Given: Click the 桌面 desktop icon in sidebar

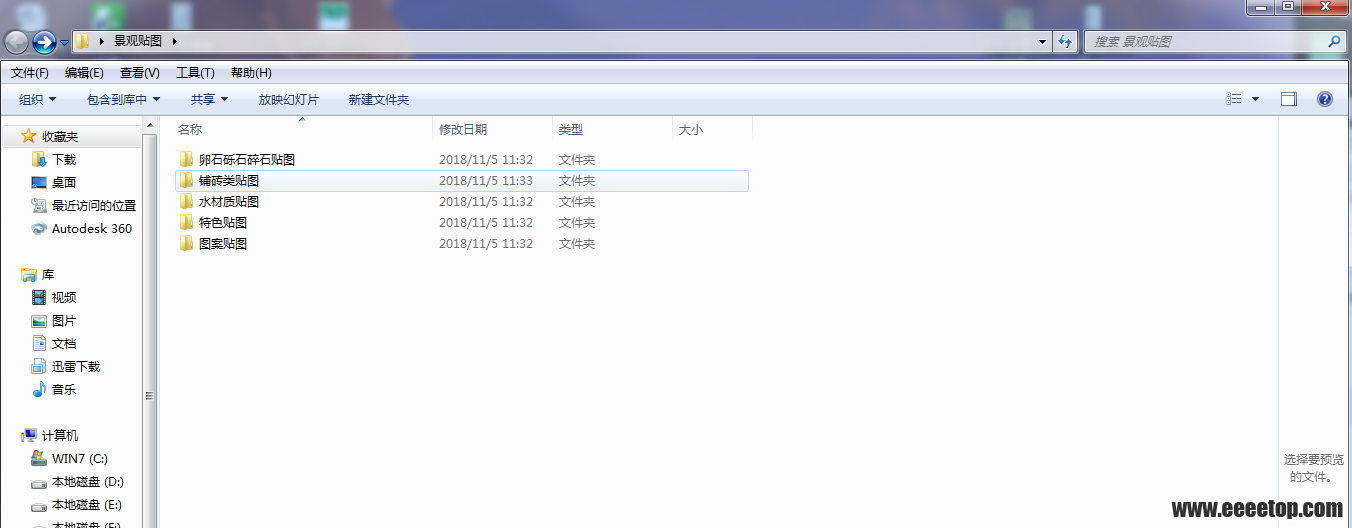Looking at the screenshot, I should (x=39, y=182).
